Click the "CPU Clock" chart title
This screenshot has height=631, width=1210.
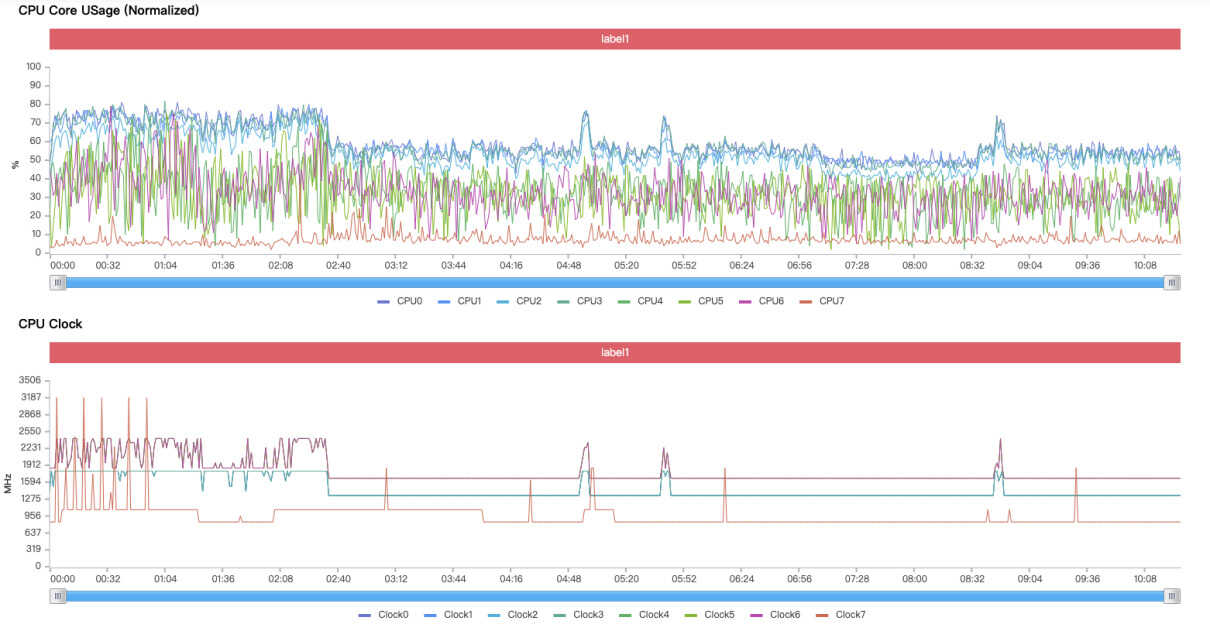click(50, 324)
